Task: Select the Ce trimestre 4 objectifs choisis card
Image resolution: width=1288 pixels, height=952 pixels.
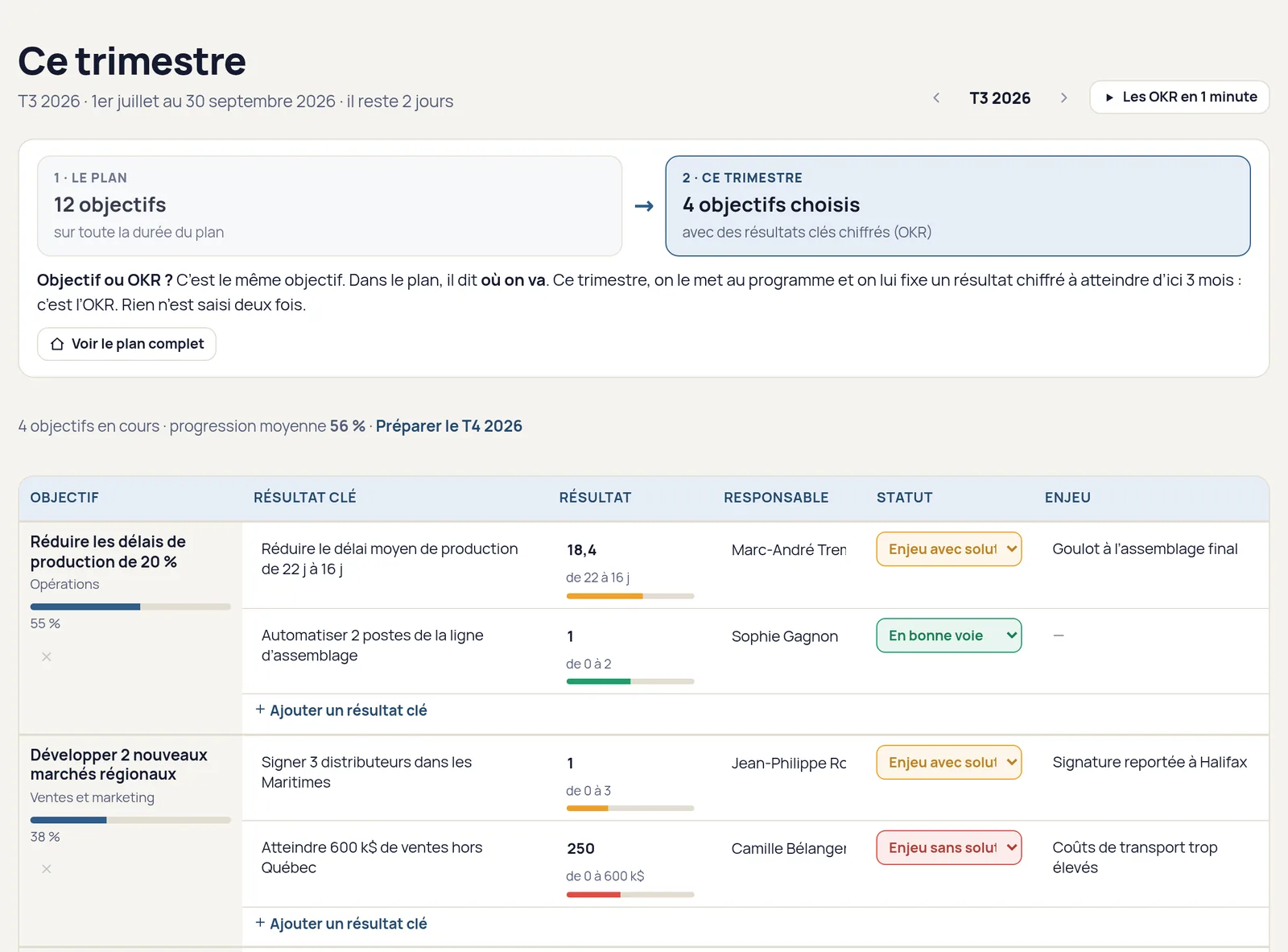Action: 958,206
